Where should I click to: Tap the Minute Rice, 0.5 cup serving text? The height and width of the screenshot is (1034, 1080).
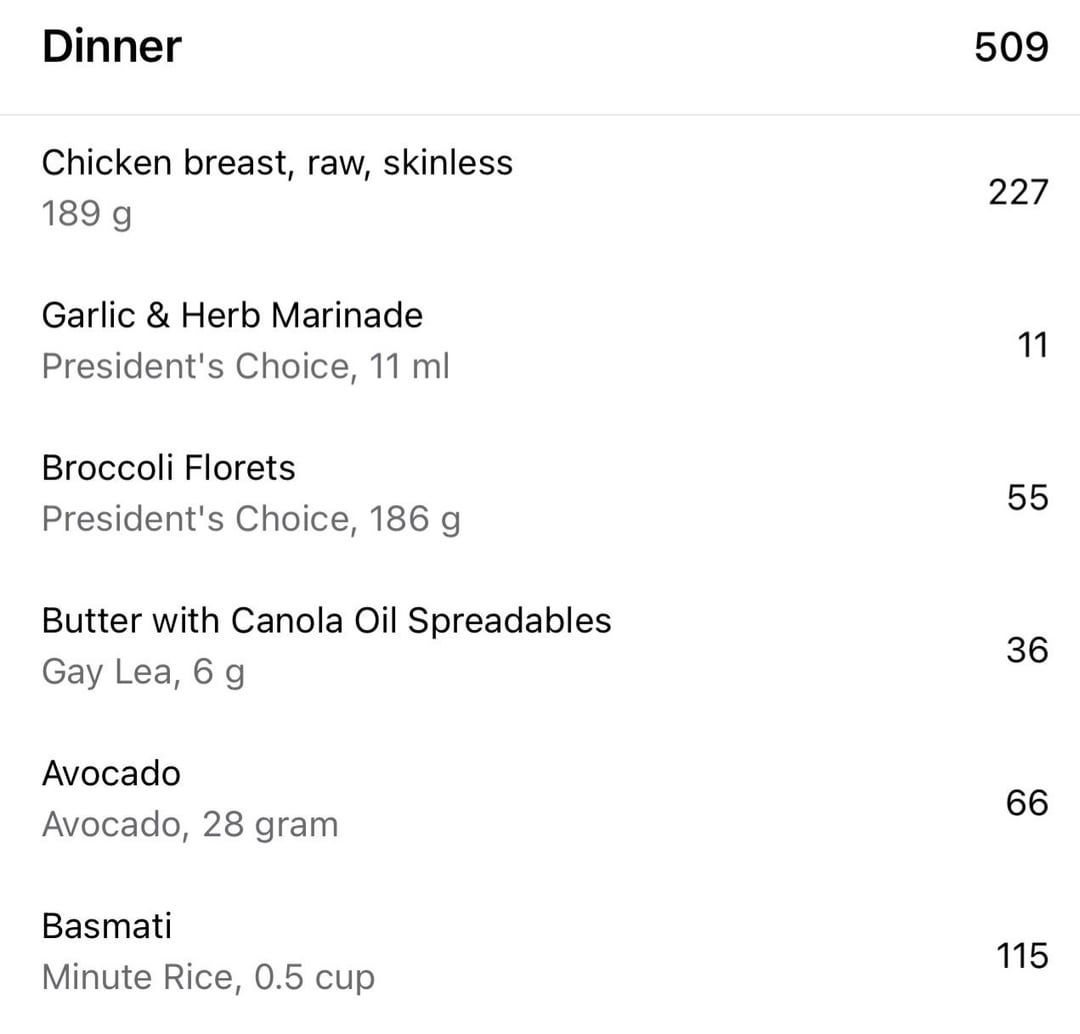(208, 978)
